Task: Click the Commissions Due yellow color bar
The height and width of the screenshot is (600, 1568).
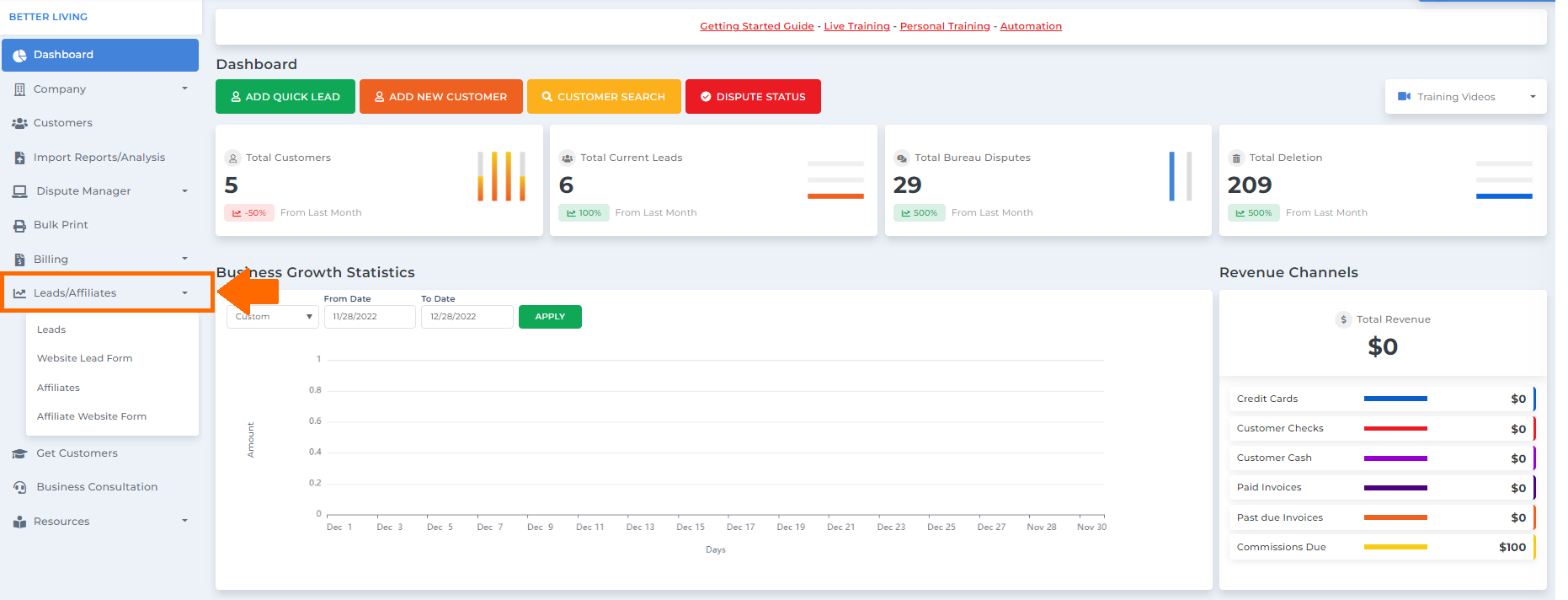Action: [x=1395, y=547]
